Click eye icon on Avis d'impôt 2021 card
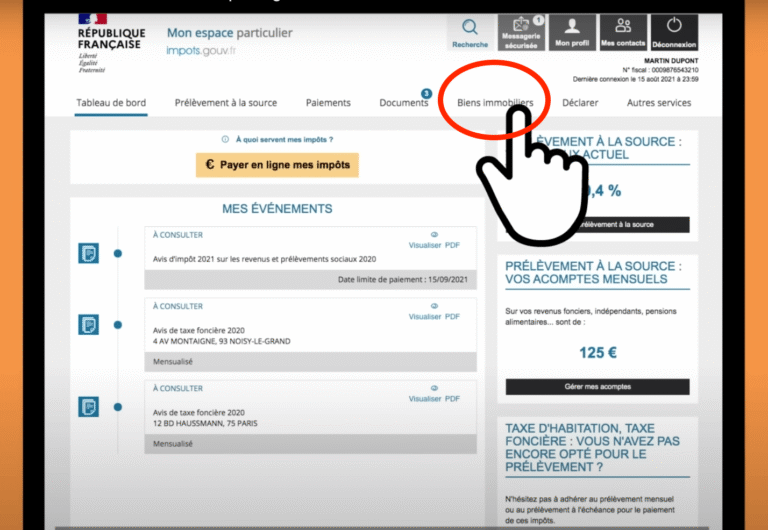768x530 pixels. 434,235
